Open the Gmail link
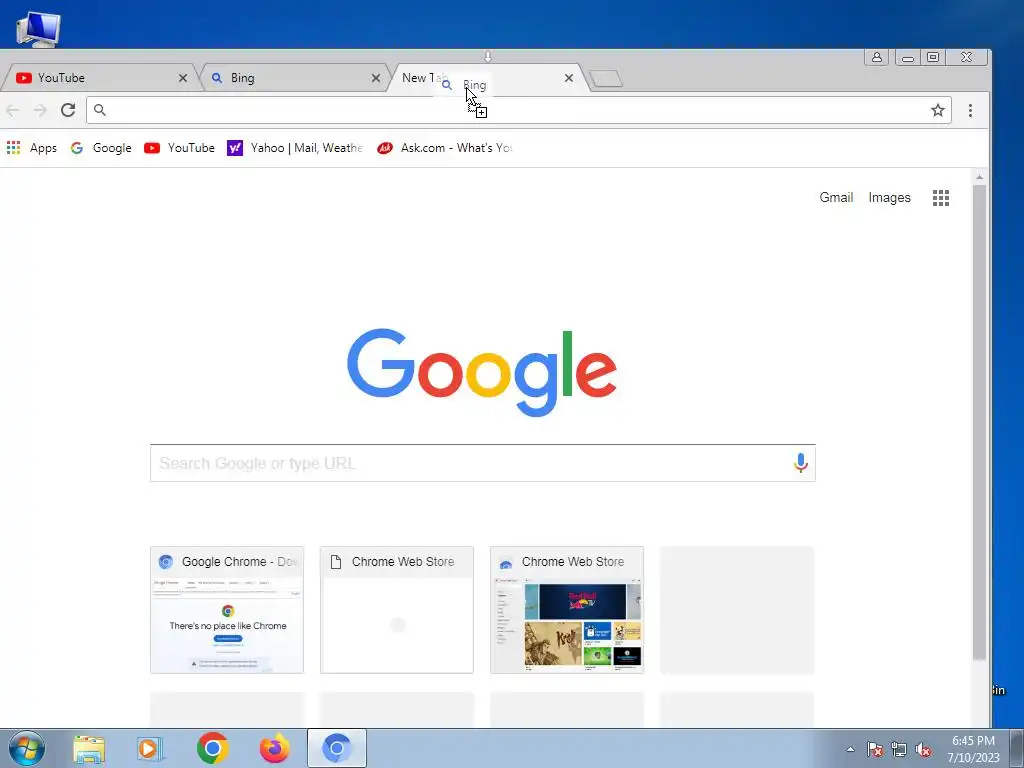1024x768 pixels. click(x=836, y=197)
